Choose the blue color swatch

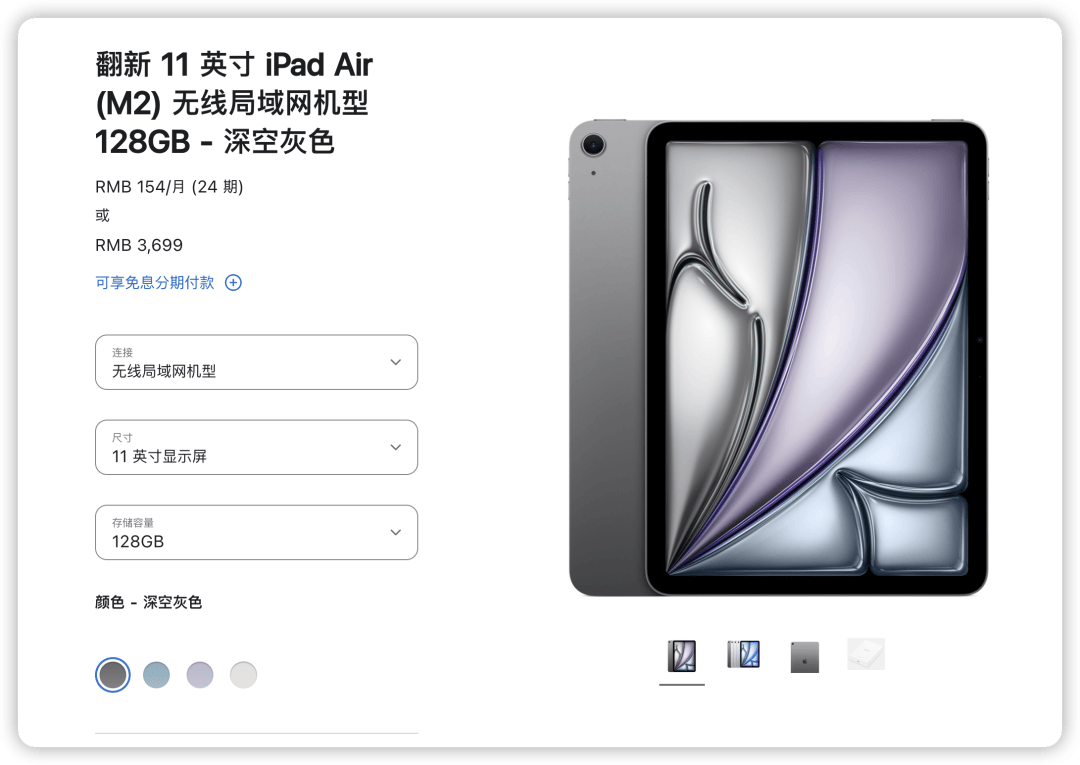[x=156, y=675]
